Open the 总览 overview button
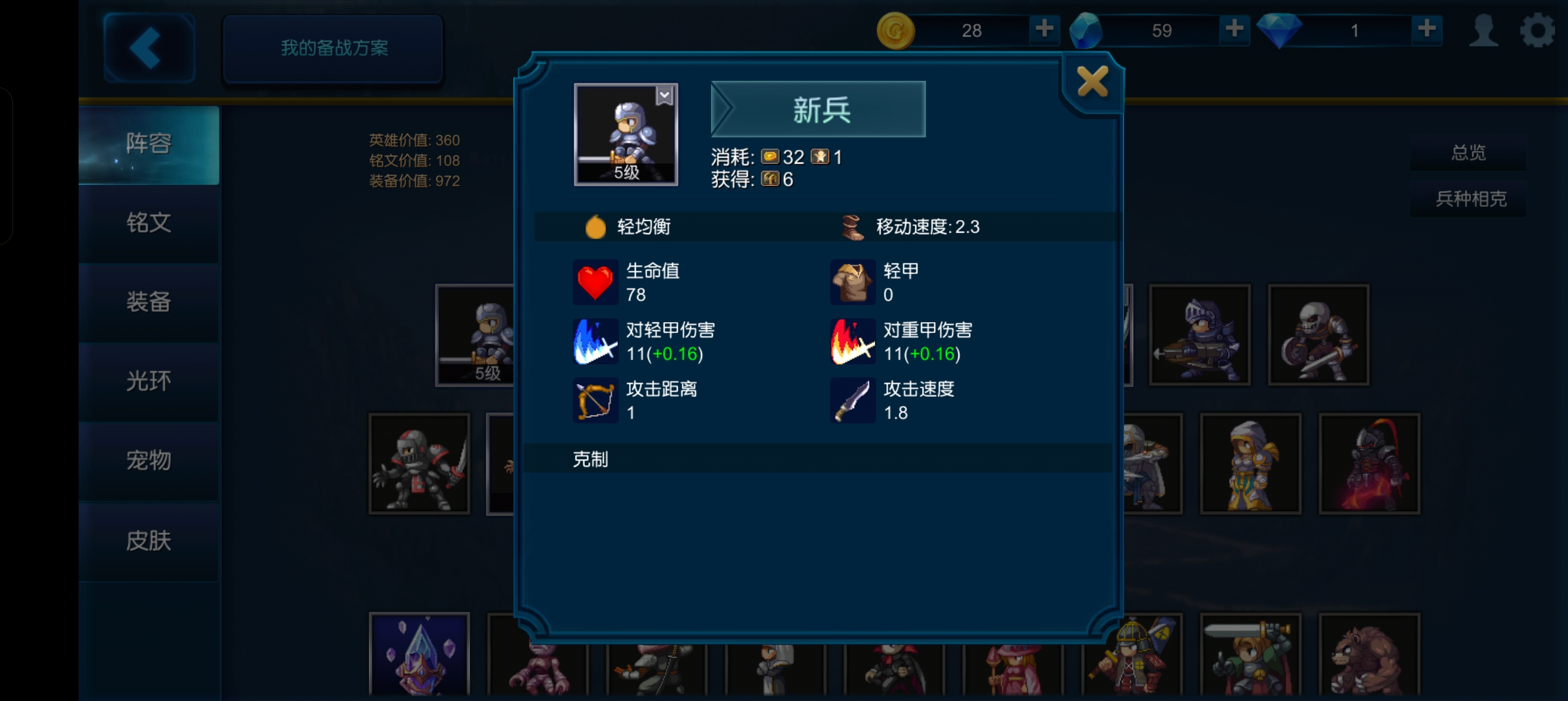The width and height of the screenshot is (1568, 701). click(x=1468, y=153)
